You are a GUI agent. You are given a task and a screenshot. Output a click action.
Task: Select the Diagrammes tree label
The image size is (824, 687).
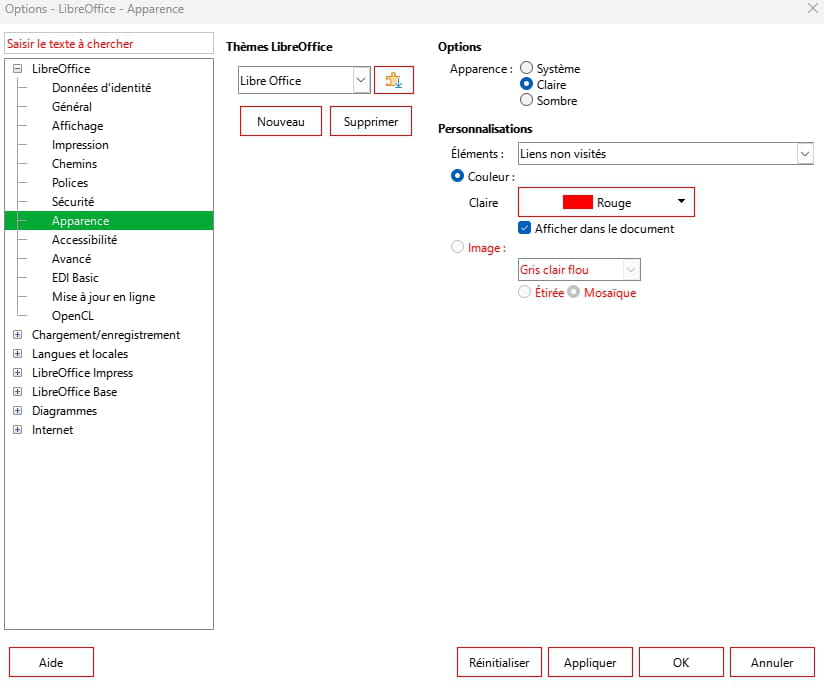[x=64, y=411]
